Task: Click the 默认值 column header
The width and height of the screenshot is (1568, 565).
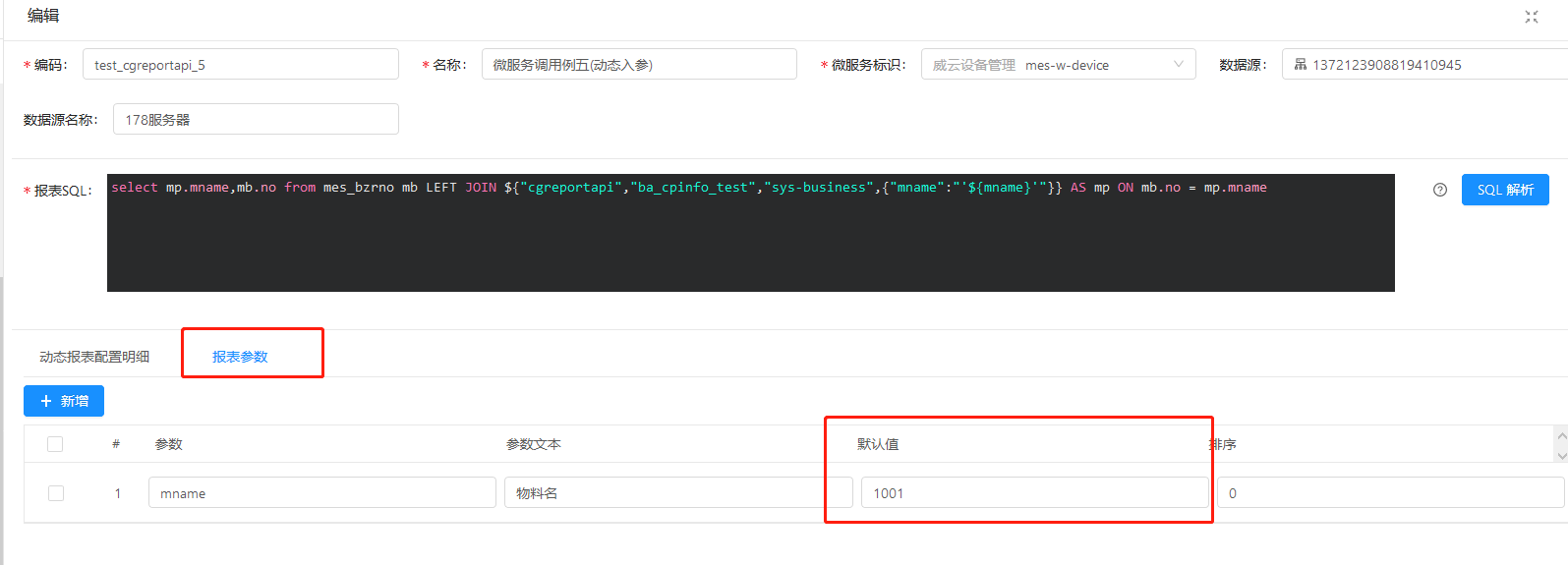Action: click(x=878, y=444)
